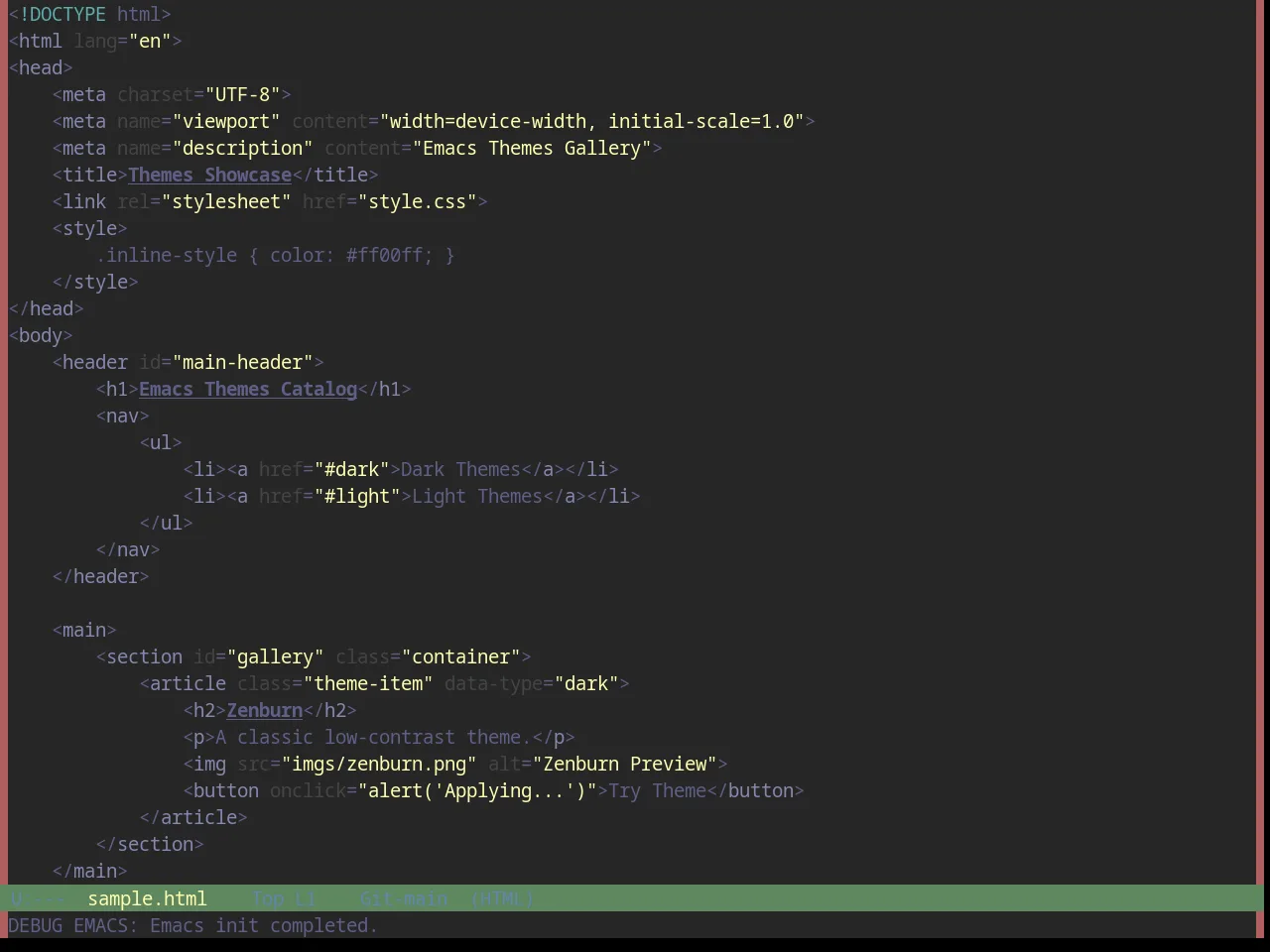
Task: Place cursor on 'Emacs Themes Catalog' heading text
Action: [x=248, y=389]
